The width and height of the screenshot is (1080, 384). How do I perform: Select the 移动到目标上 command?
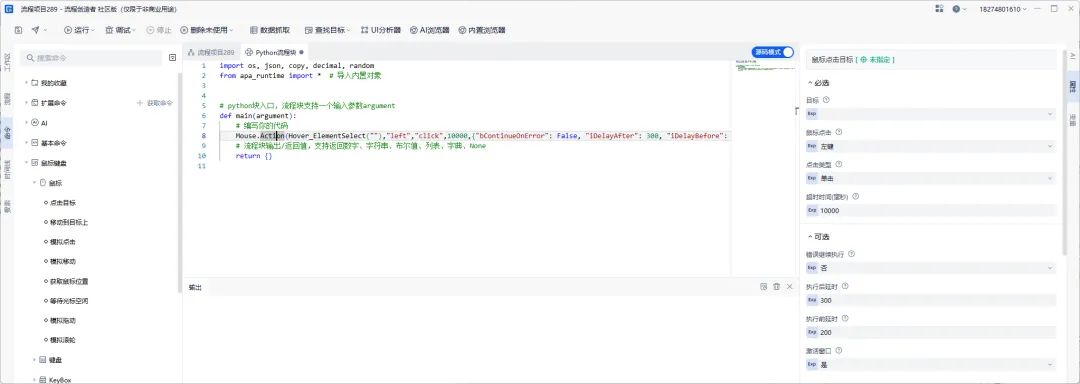point(68,222)
